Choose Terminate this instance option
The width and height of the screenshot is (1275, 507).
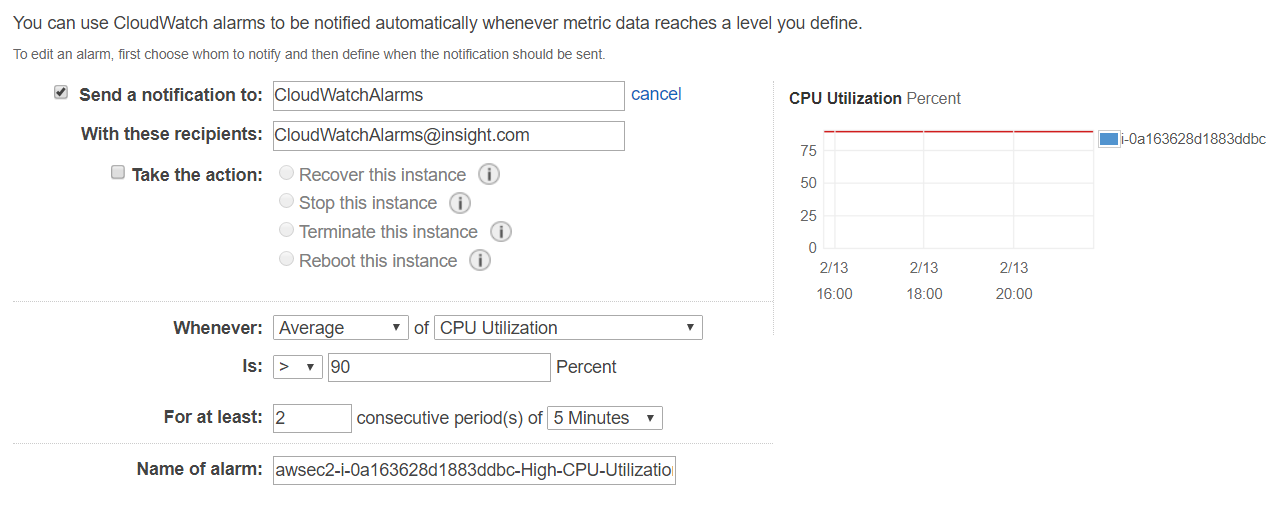point(287,231)
